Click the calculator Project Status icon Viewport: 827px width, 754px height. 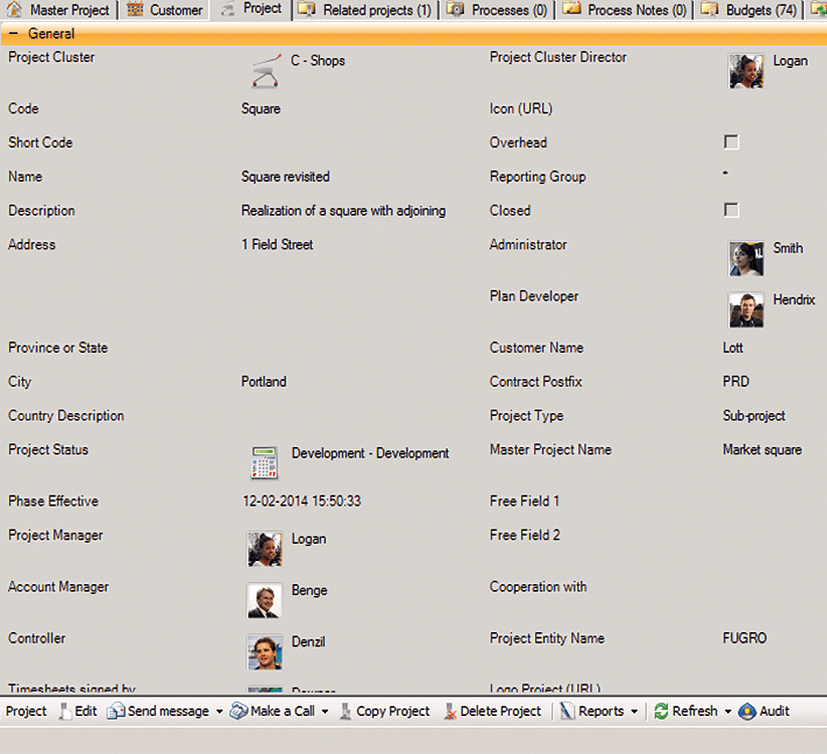click(x=264, y=463)
